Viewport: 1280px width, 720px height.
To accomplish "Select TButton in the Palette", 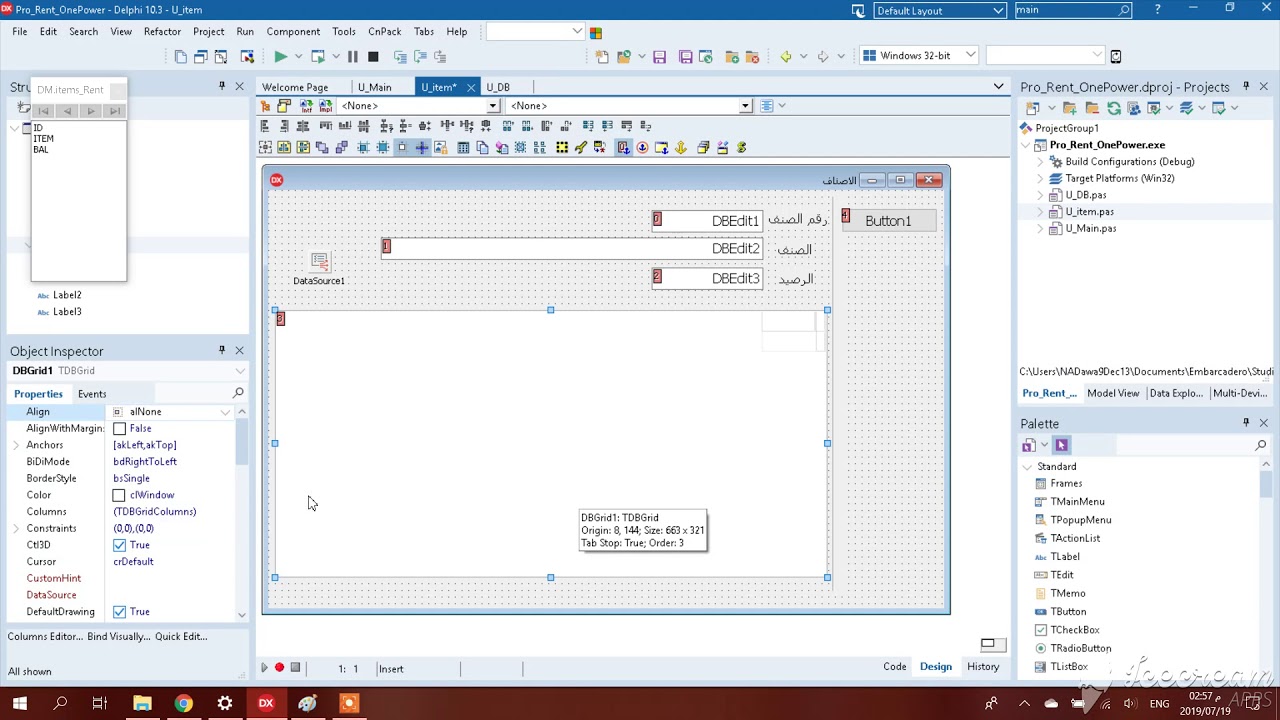I will click(1068, 612).
